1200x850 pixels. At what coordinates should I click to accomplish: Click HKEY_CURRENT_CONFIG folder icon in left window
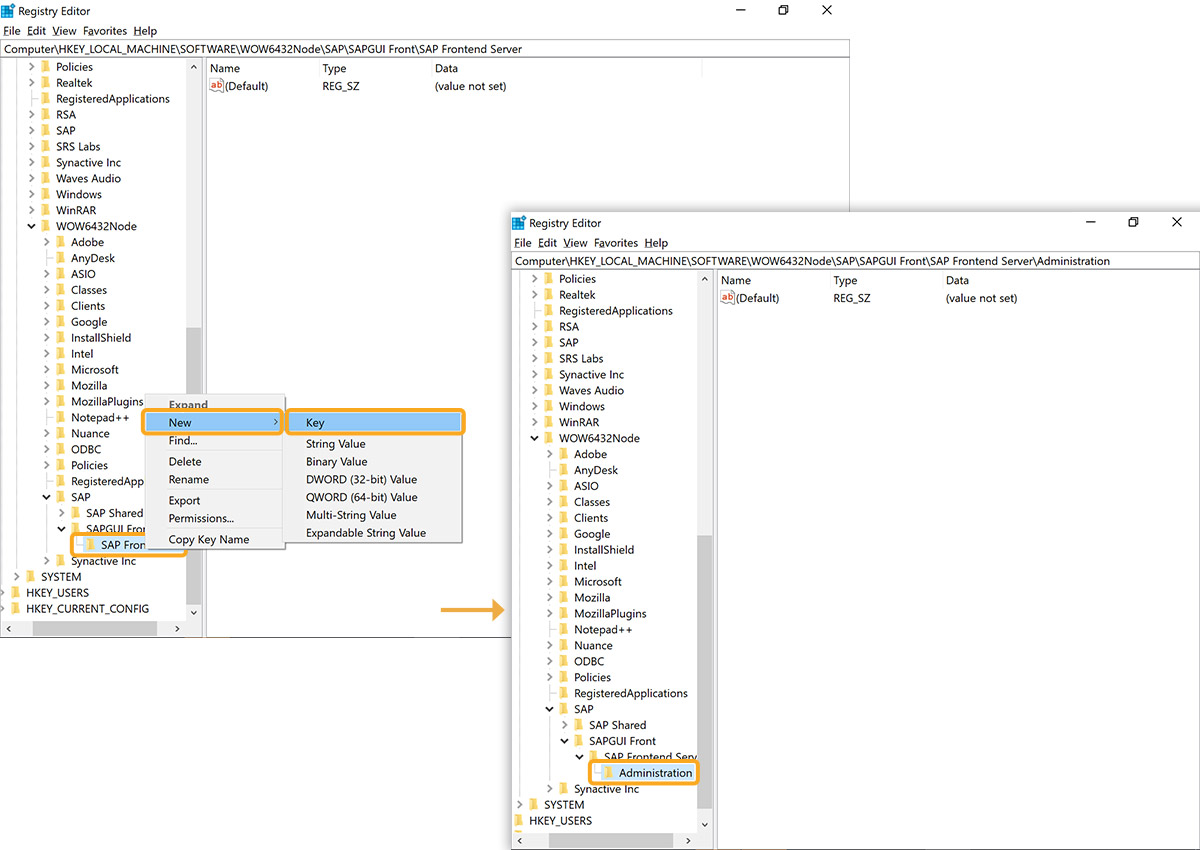click(x=14, y=609)
